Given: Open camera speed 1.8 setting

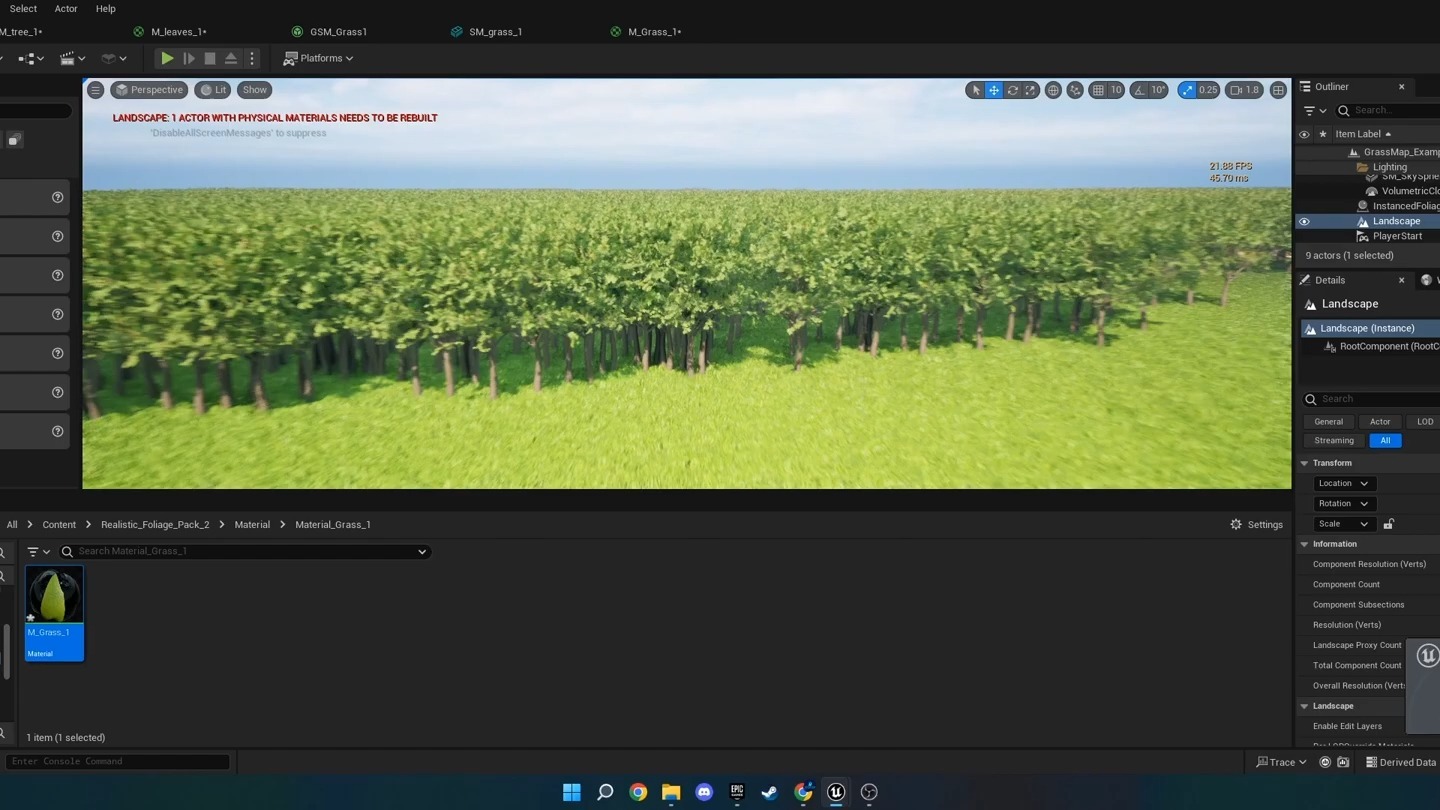Looking at the screenshot, I should point(1244,90).
